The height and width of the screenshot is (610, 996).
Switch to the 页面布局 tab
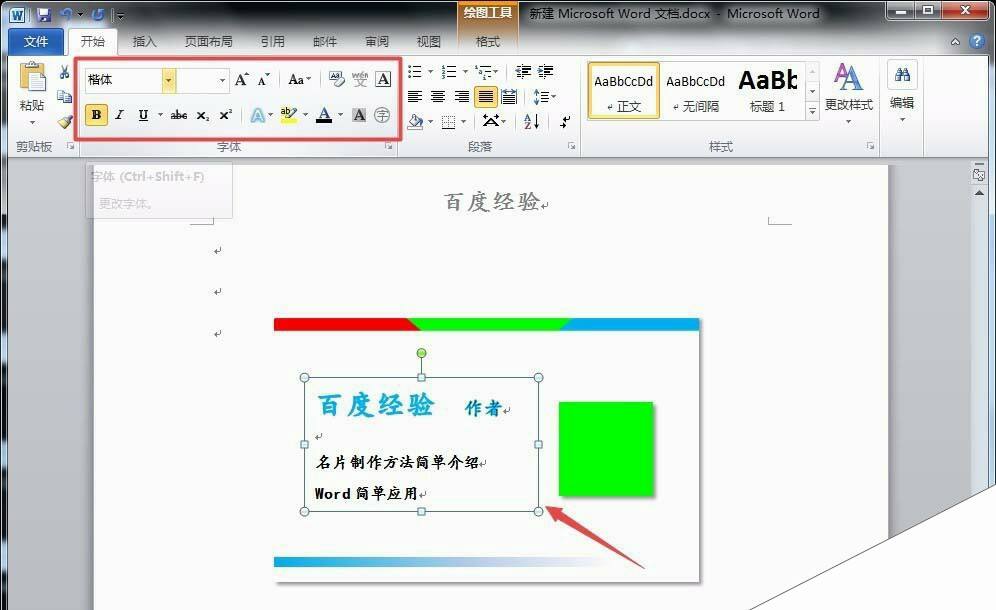(x=208, y=42)
